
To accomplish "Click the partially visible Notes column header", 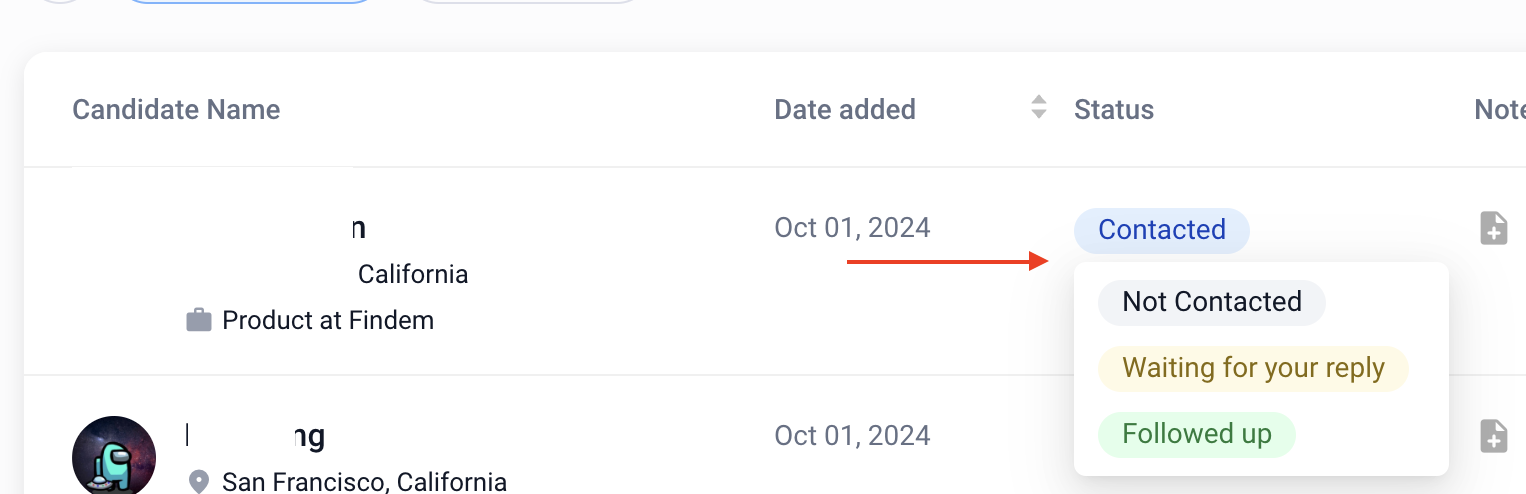I will [1499, 109].
